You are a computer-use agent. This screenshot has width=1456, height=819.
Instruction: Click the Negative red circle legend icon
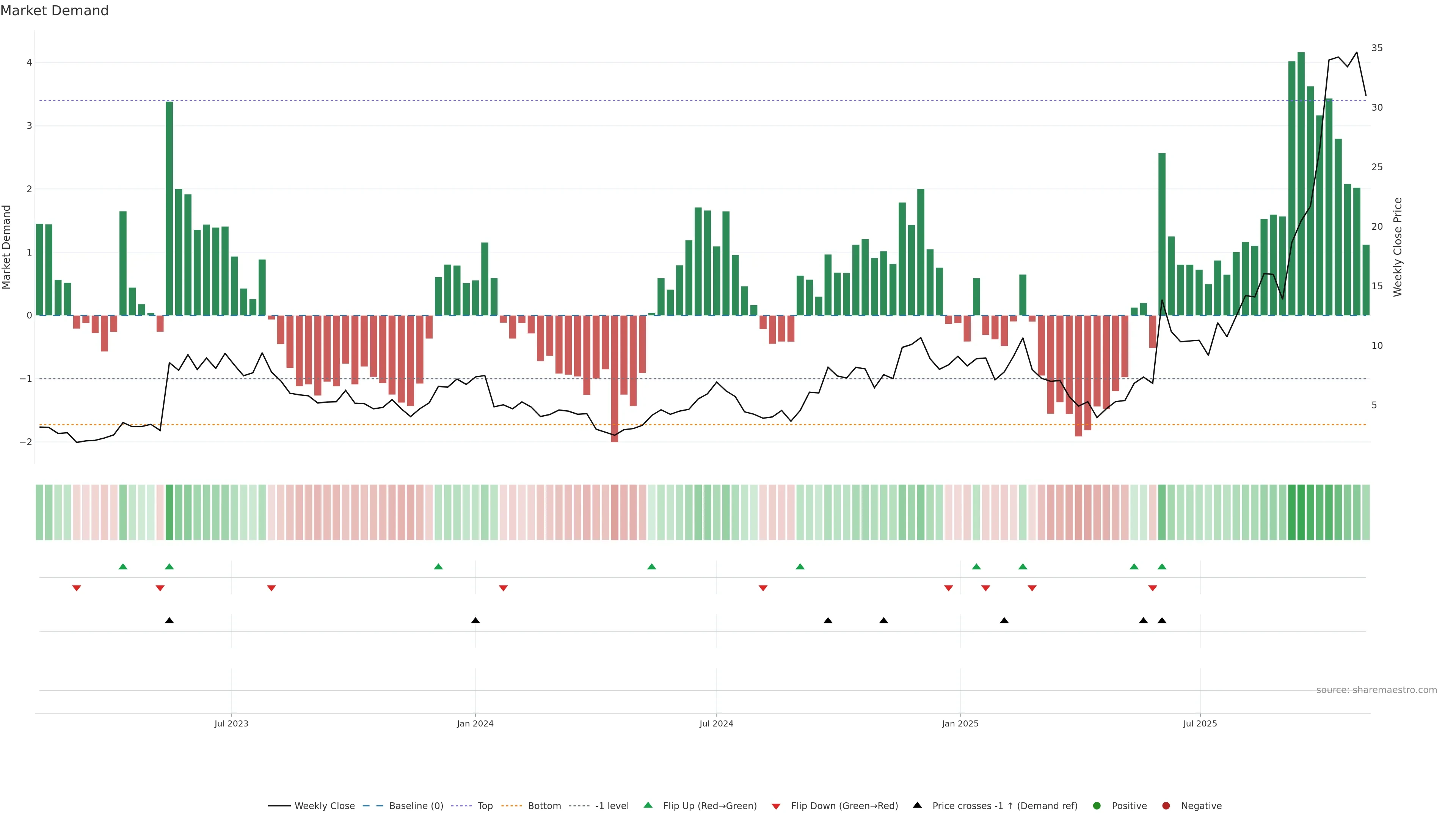click(1166, 805)
